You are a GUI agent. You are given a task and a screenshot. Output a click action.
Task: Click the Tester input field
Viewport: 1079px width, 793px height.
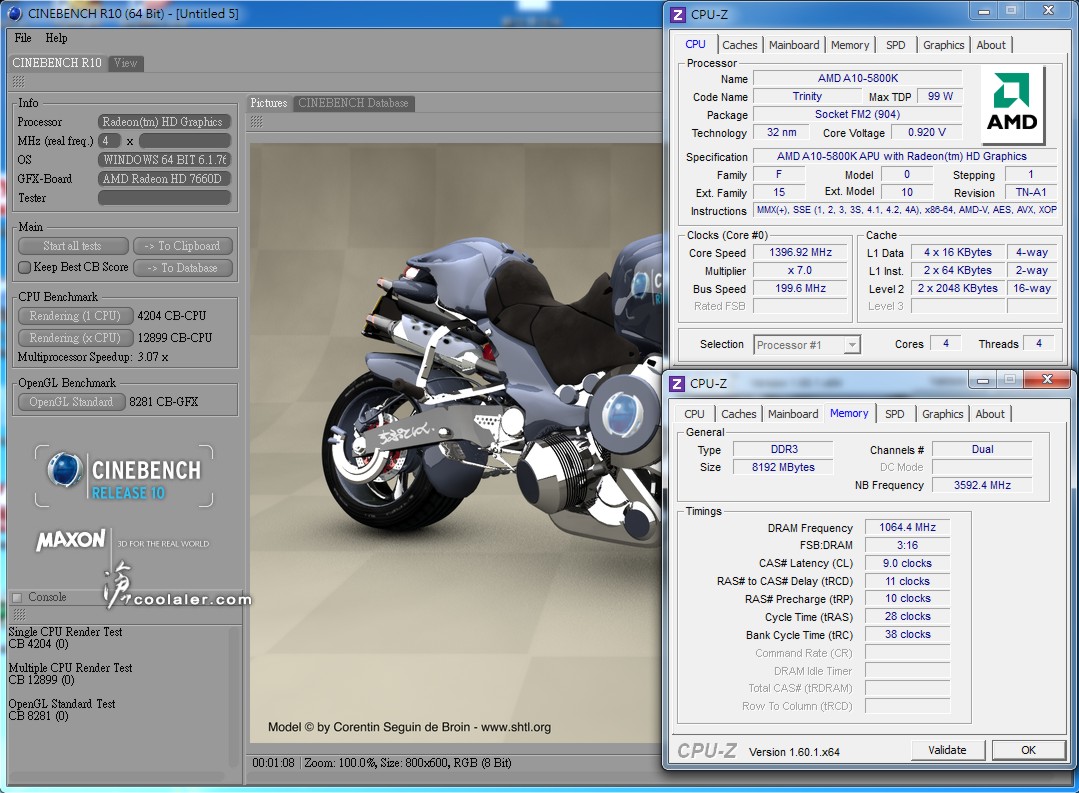(x=164, y=198)
